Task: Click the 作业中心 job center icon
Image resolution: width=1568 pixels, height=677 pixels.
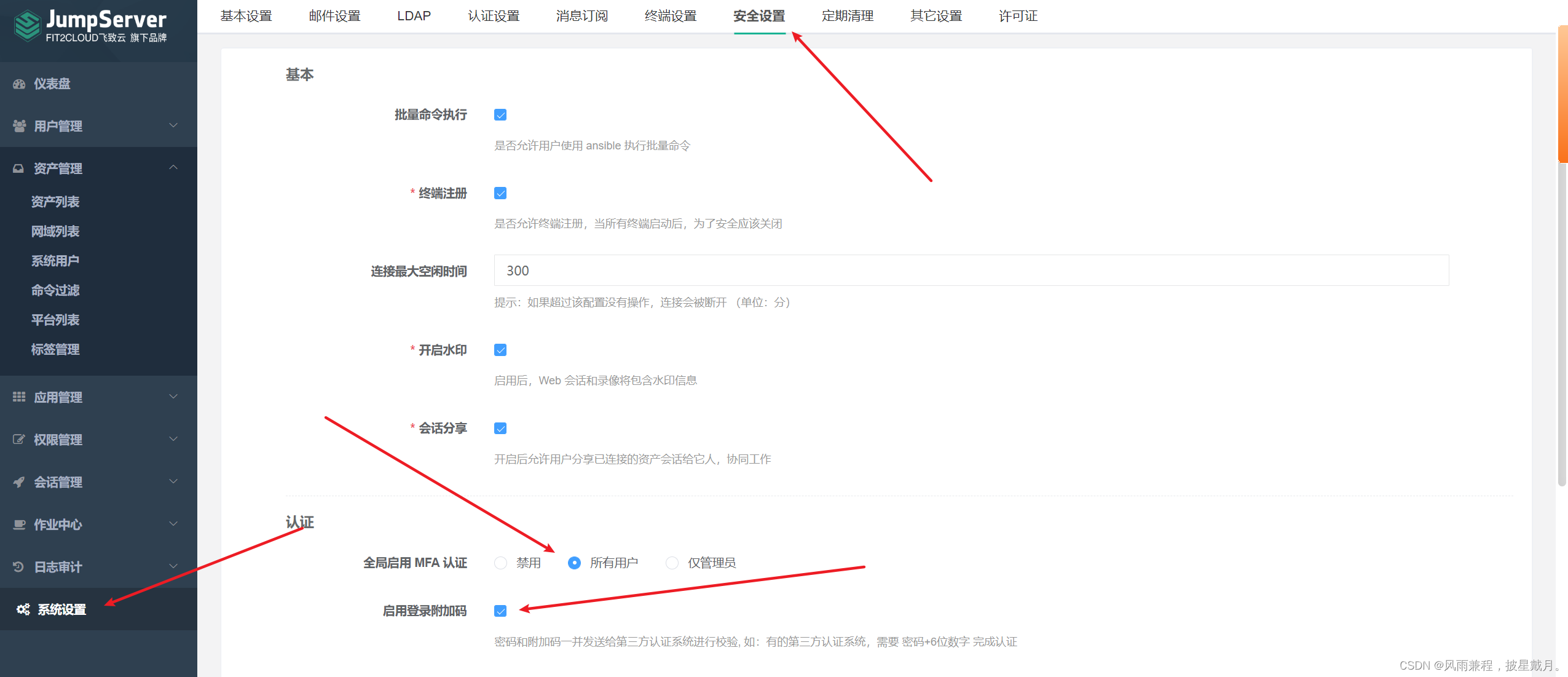Action: click(x=19, y=524)
